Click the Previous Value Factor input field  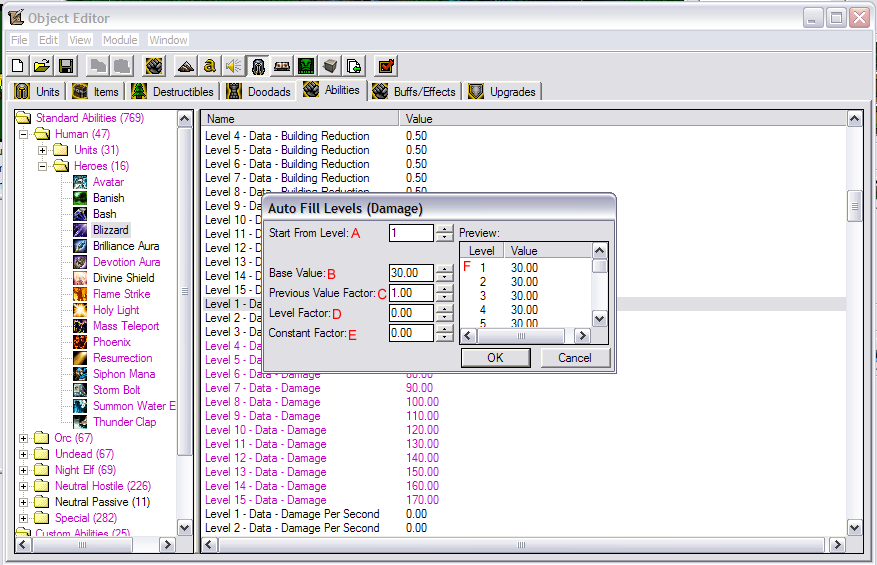pos(411,293)
